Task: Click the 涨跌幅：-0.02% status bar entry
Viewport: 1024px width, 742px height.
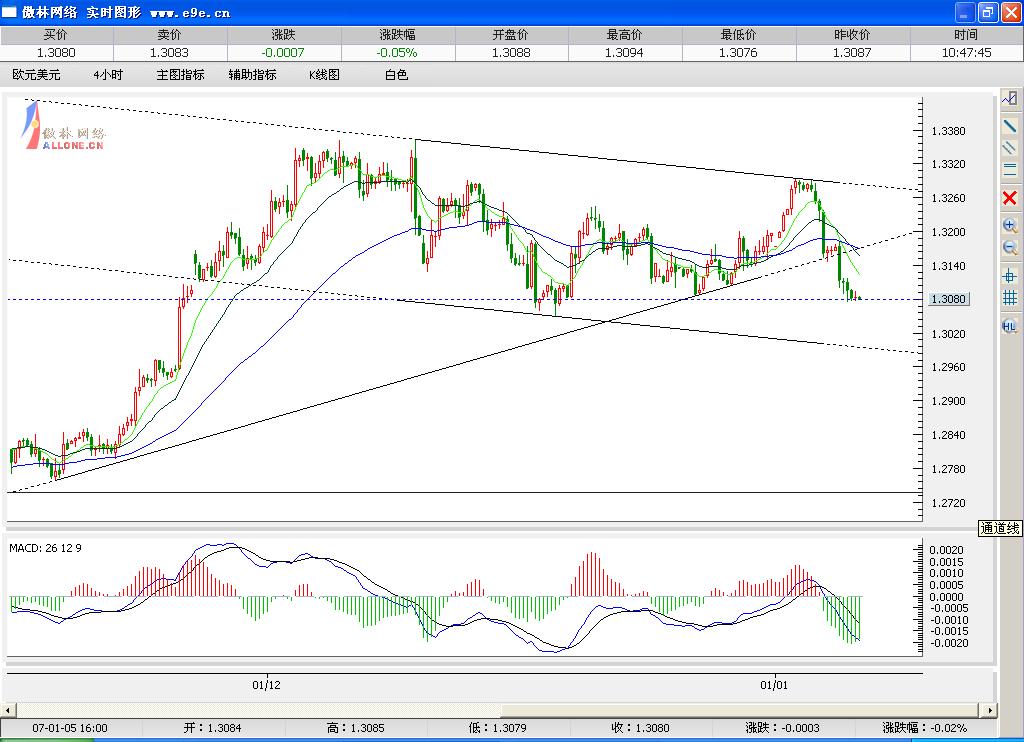Action: coord(925,728)
